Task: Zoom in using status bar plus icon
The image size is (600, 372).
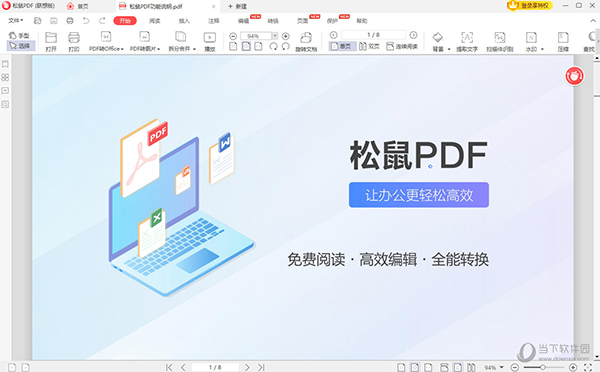Action: click(573, 367)
